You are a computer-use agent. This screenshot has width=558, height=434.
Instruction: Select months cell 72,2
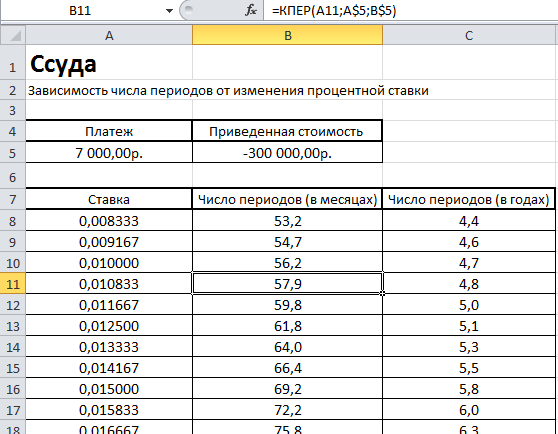(x=288, y=410)
